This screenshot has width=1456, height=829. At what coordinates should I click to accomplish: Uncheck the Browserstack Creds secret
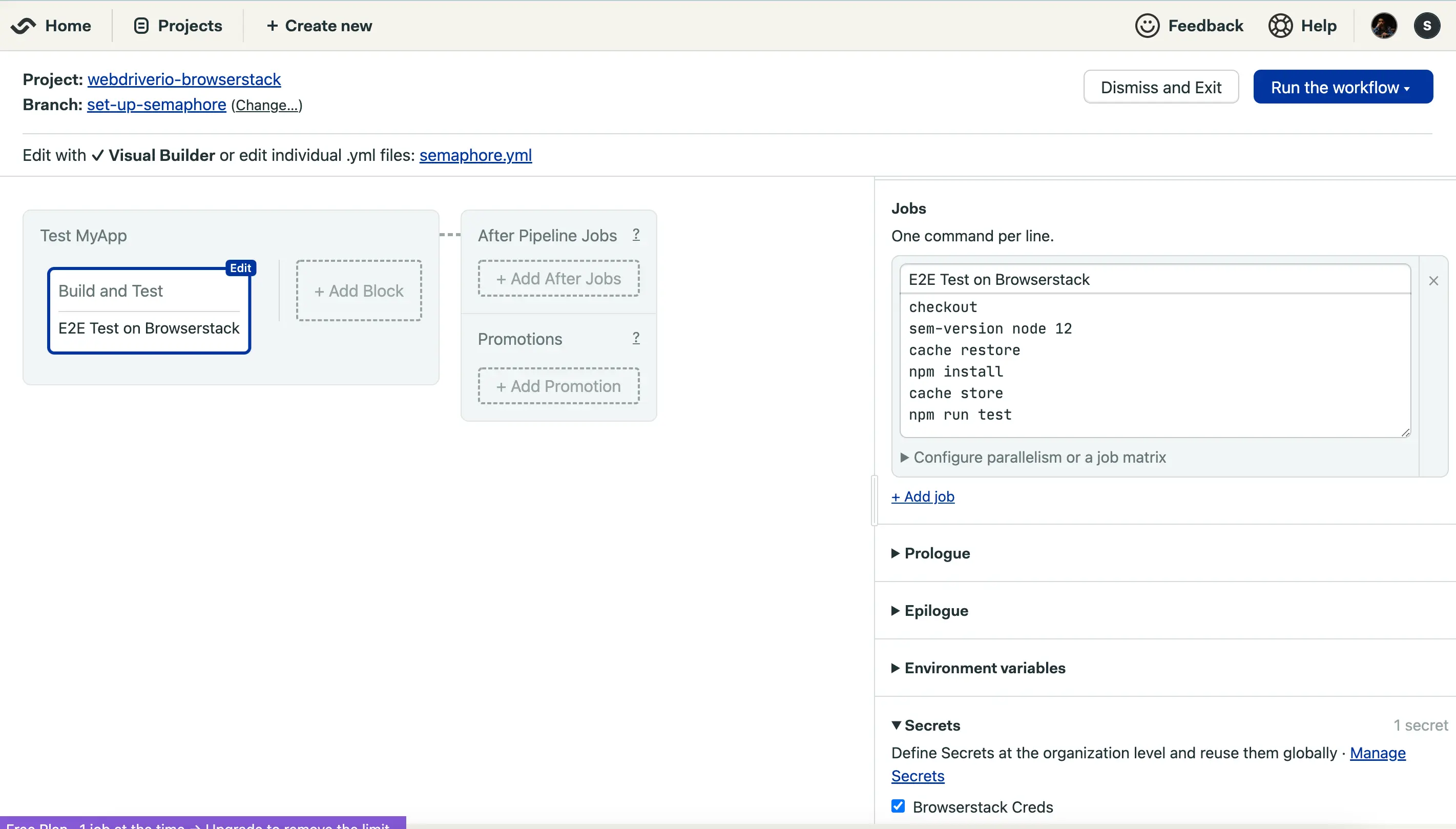click(x=898, y=806)
